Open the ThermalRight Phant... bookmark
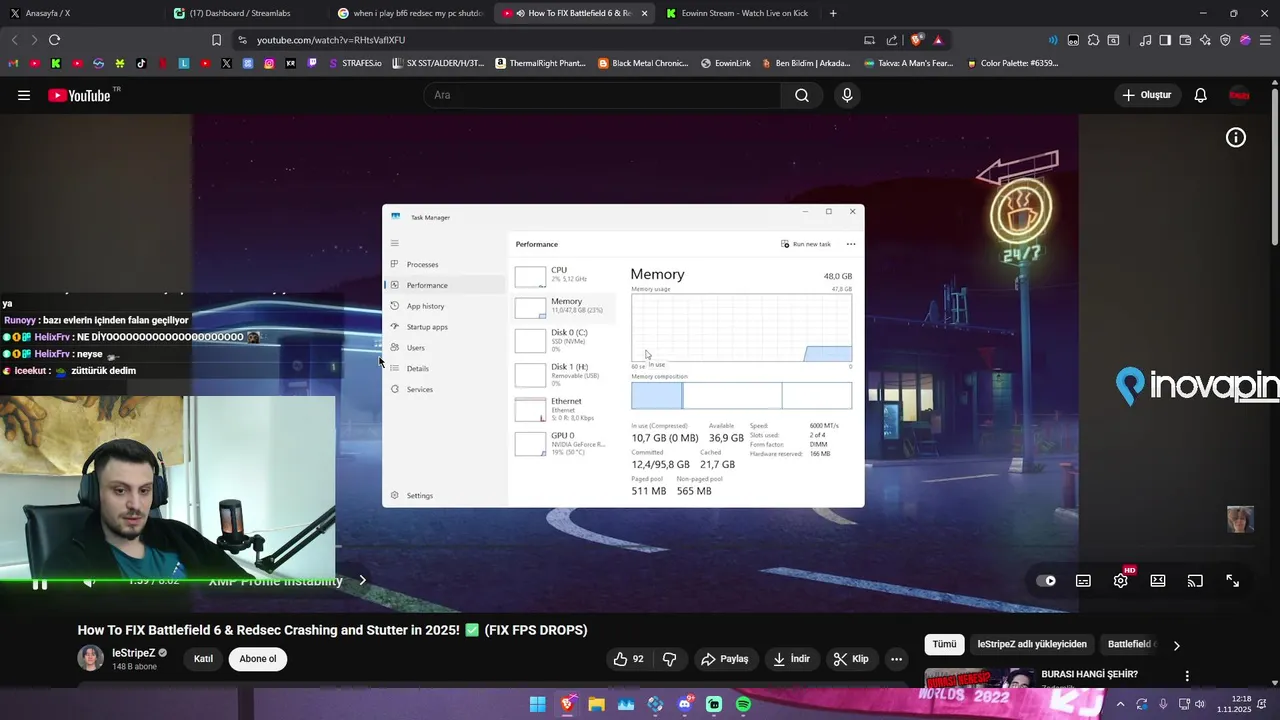The height and width of the screenshot is (720, 1280). pos(541,63)
